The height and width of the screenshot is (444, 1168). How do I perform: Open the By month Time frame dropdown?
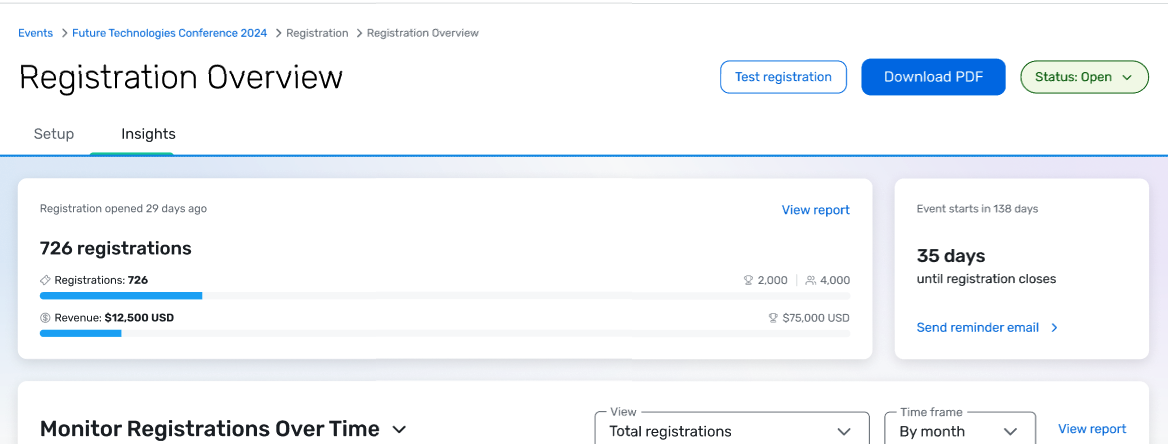point(960,430)
